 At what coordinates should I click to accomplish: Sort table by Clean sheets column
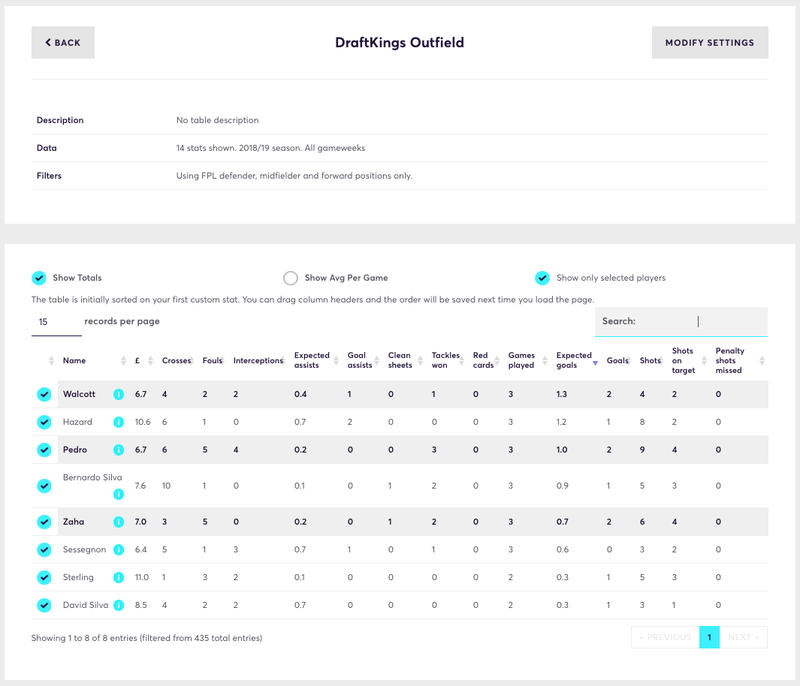tap(405, 361)
